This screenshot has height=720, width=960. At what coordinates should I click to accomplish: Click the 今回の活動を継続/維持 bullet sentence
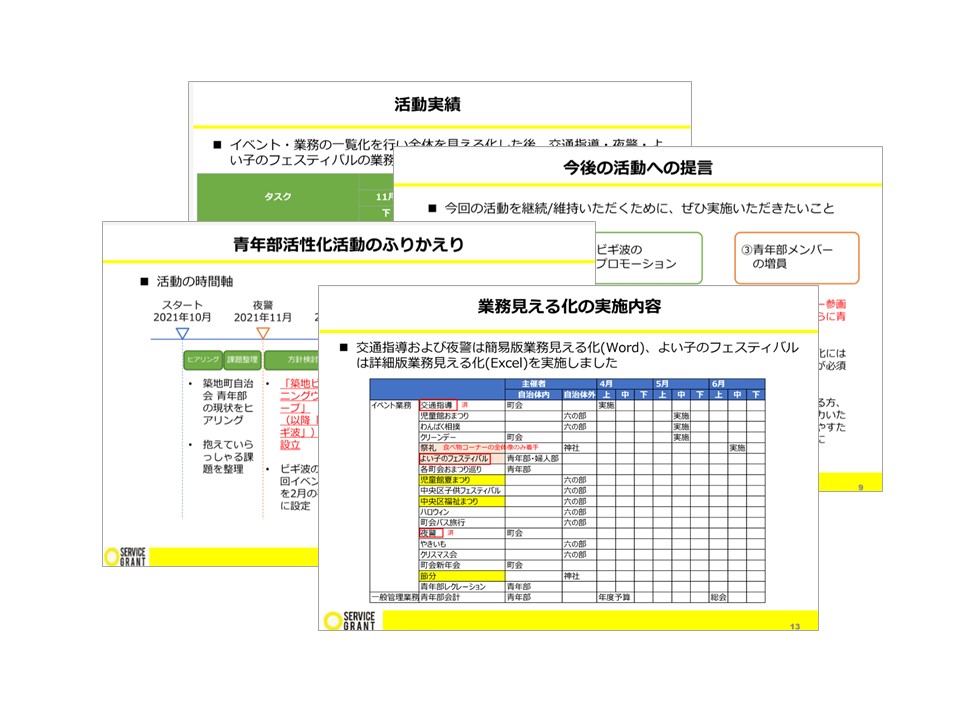639,208
